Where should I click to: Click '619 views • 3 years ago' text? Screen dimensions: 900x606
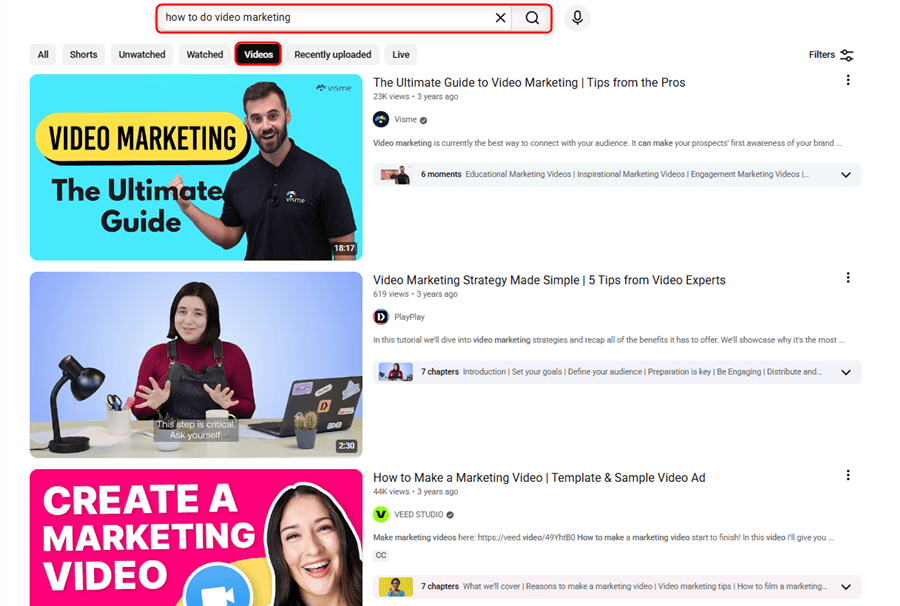click(415, 294)
